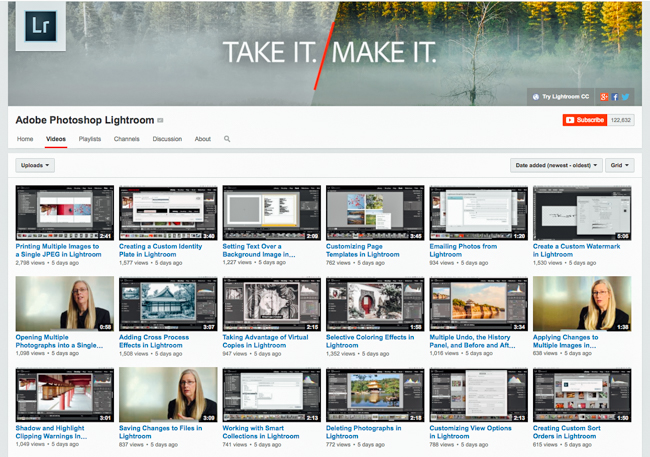Click title Shadow and Highlight Clipping Warnings

[51, 432]
